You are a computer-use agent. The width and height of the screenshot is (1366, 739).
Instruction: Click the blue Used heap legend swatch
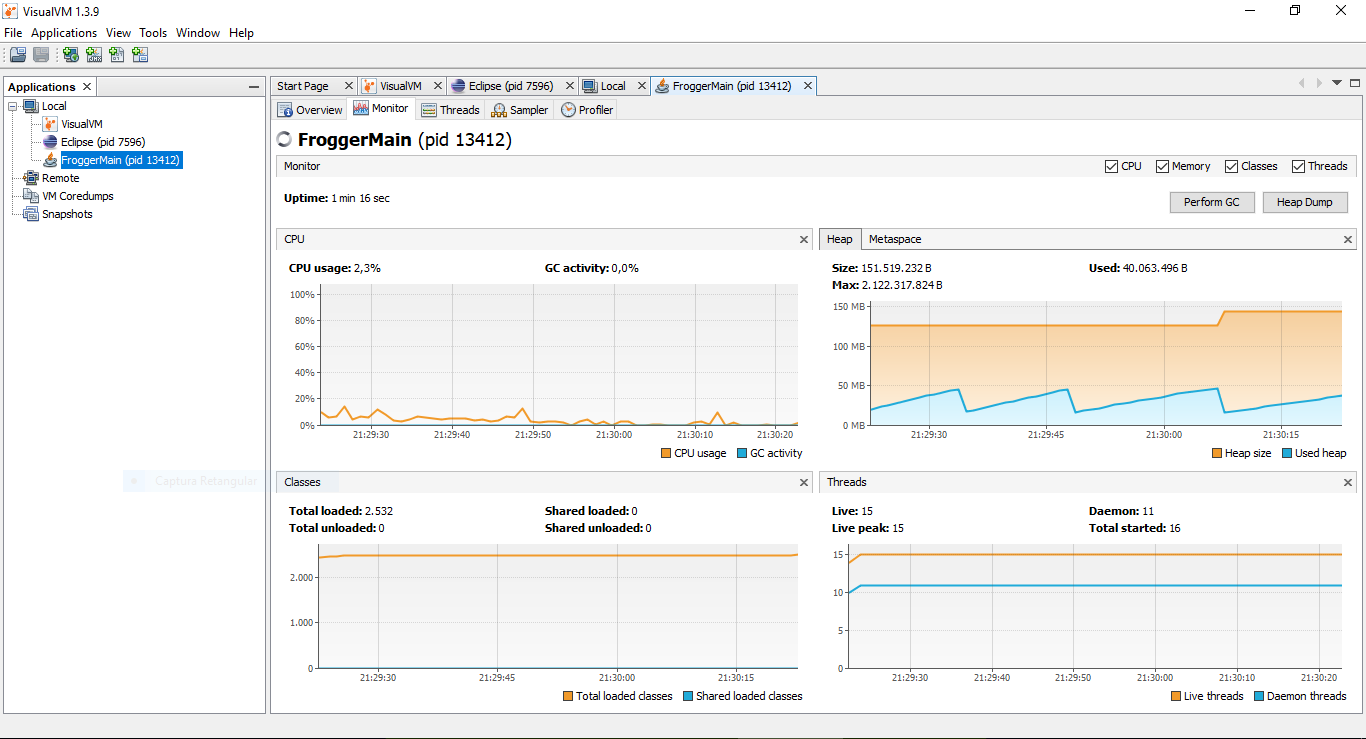click(x=1287, y=454)
